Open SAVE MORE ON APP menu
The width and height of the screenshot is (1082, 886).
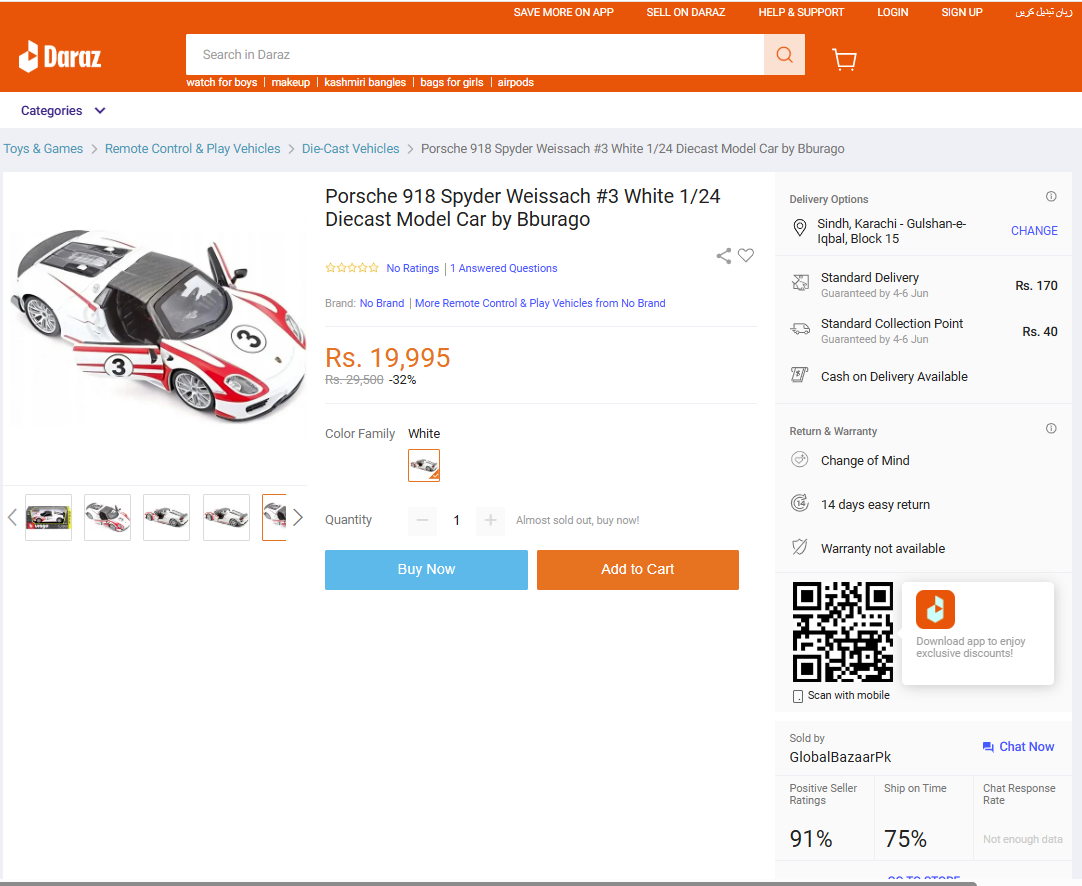tap(563, 12)
